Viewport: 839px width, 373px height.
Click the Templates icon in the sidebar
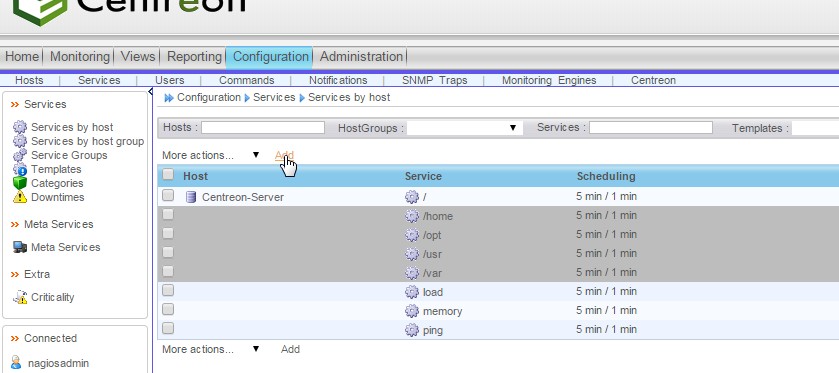point(20,169)
